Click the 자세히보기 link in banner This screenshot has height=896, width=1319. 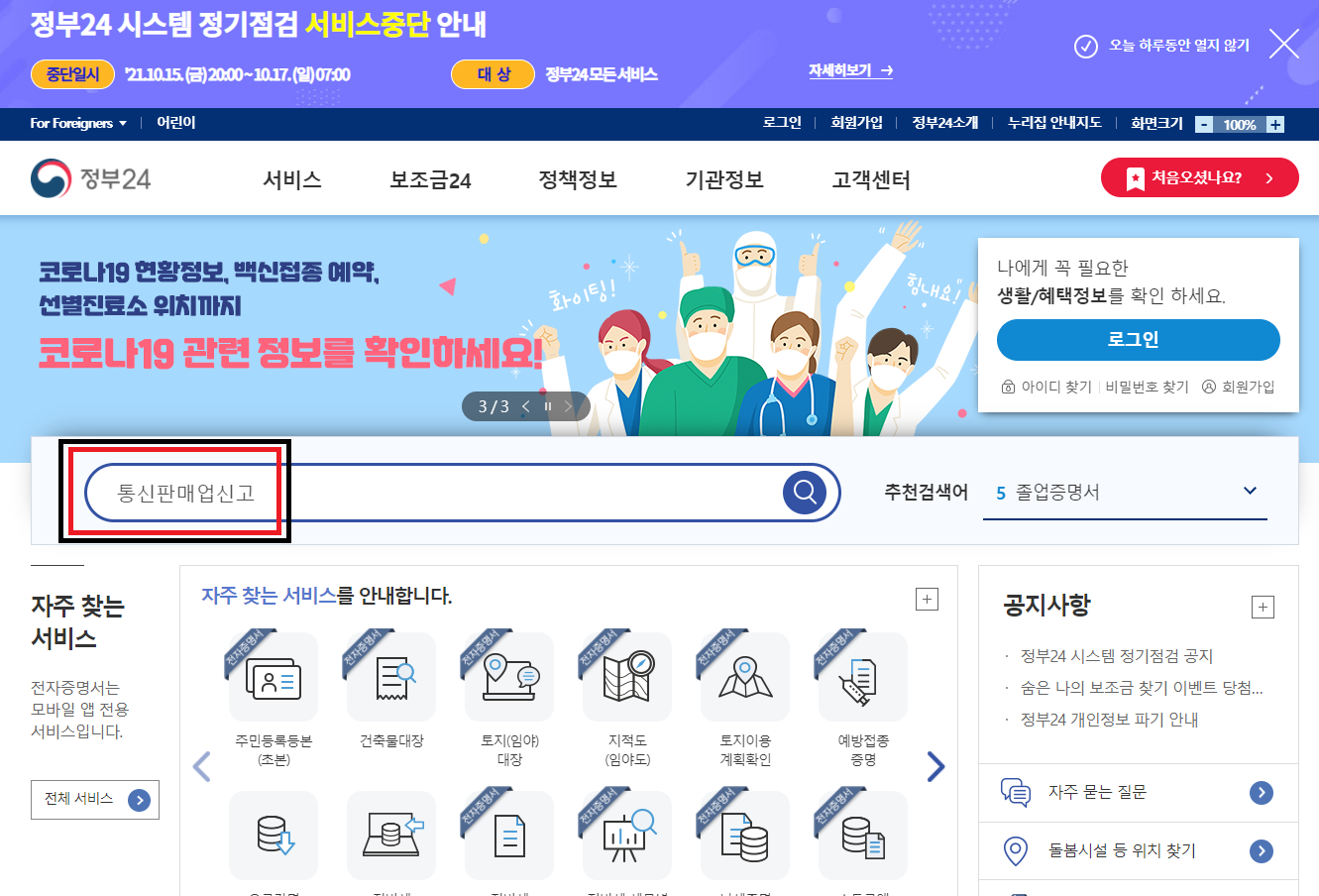click(x=850, y=71)
